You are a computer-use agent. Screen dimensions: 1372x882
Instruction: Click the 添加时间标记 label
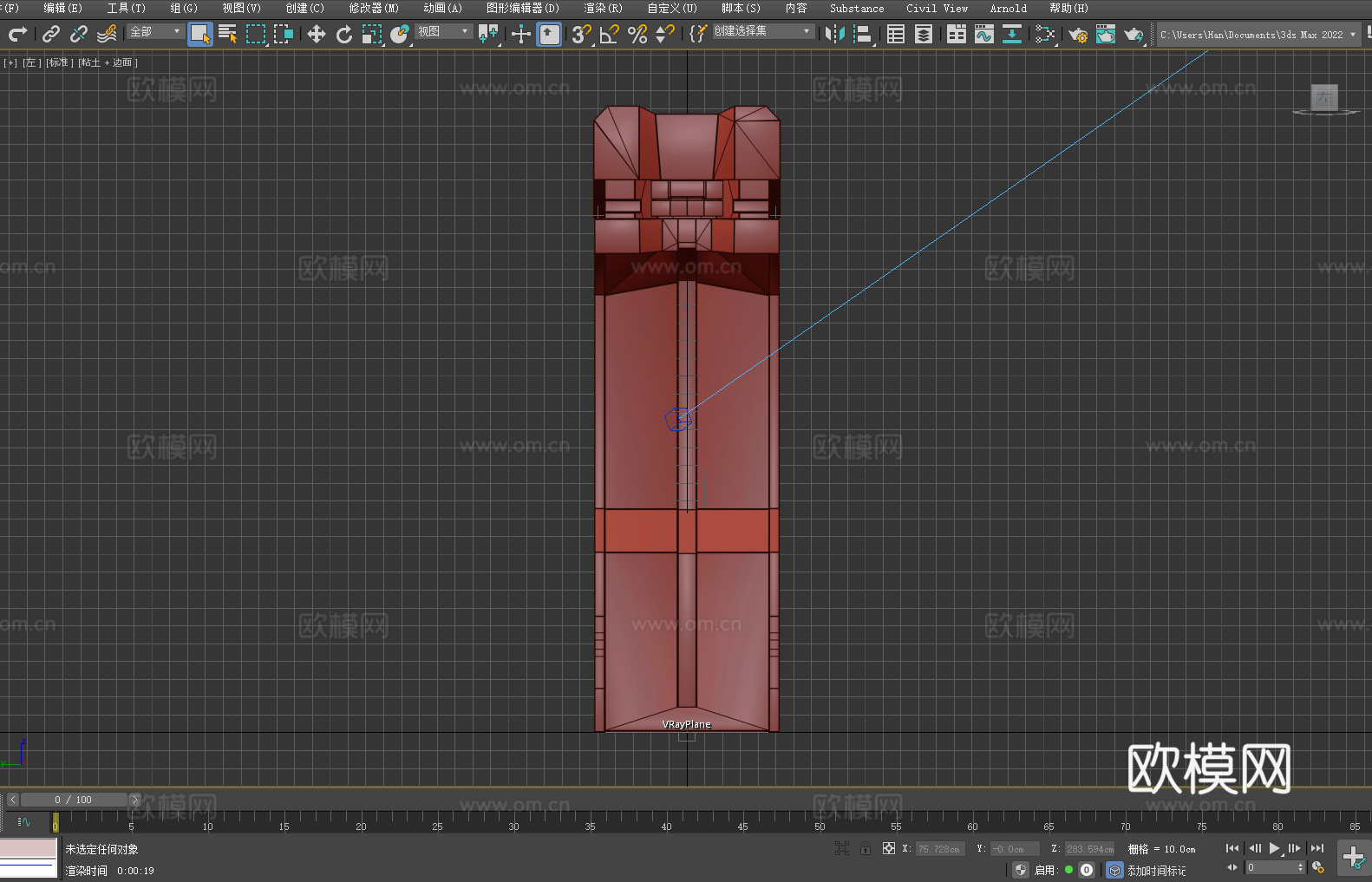pyautogui.click(x=1156, y=870)
